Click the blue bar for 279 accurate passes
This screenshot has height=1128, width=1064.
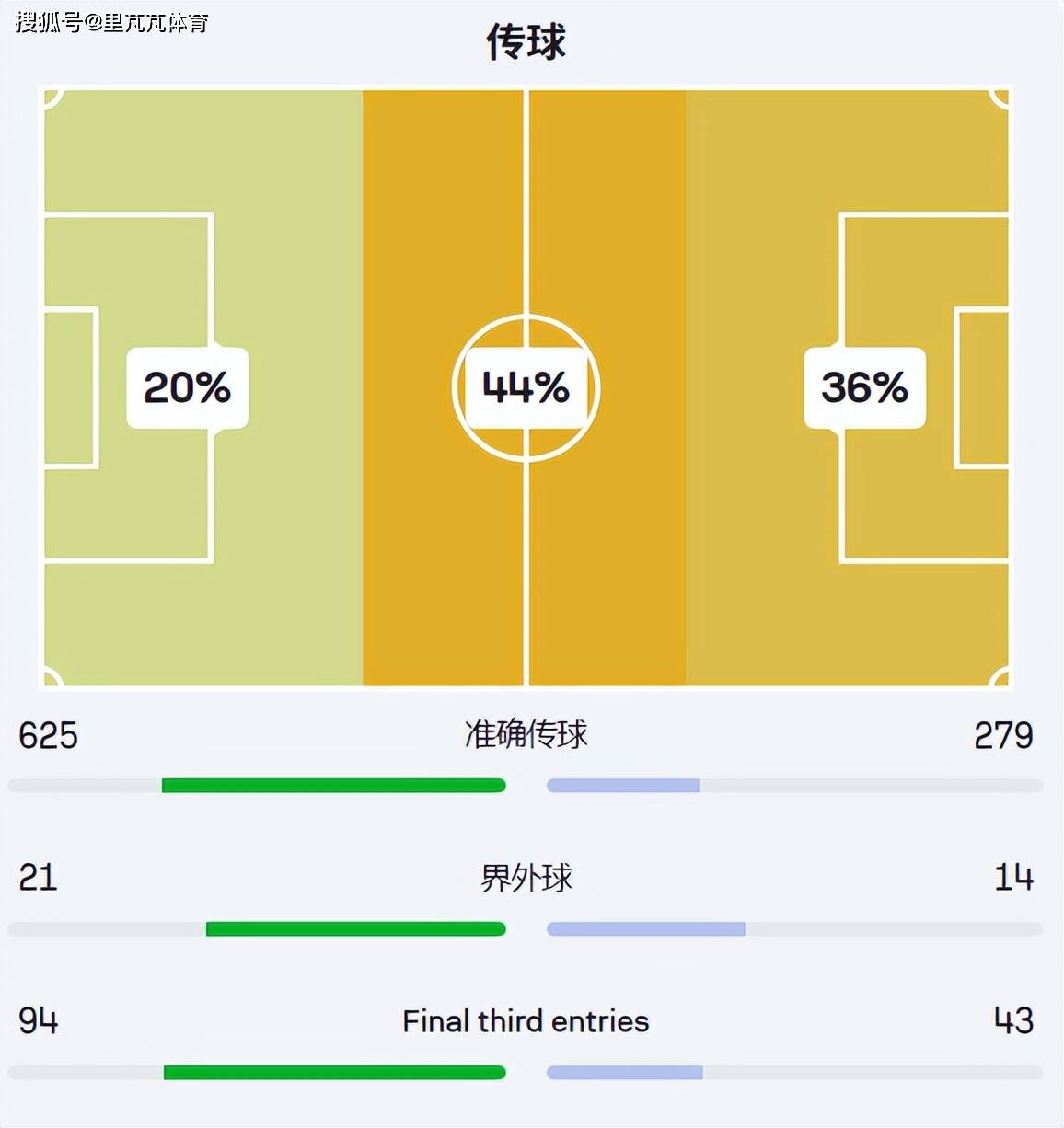click(623, 786)
